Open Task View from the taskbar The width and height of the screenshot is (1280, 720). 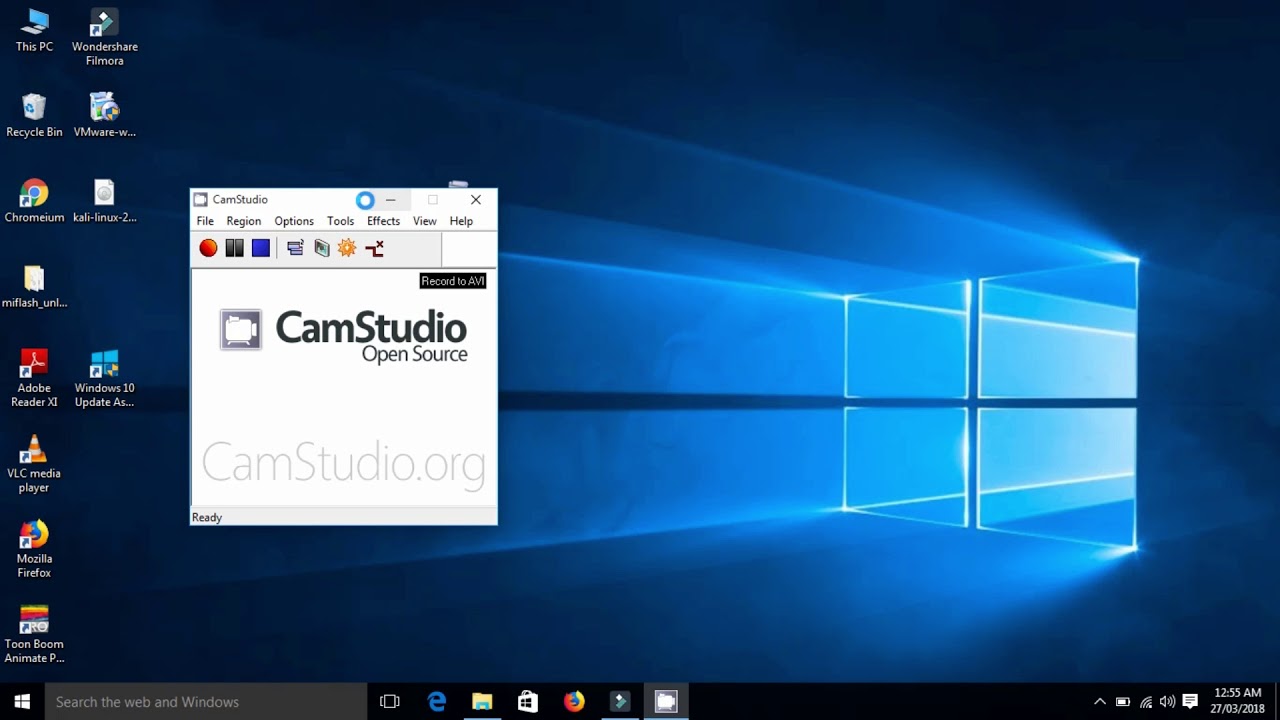coord(390,702)
